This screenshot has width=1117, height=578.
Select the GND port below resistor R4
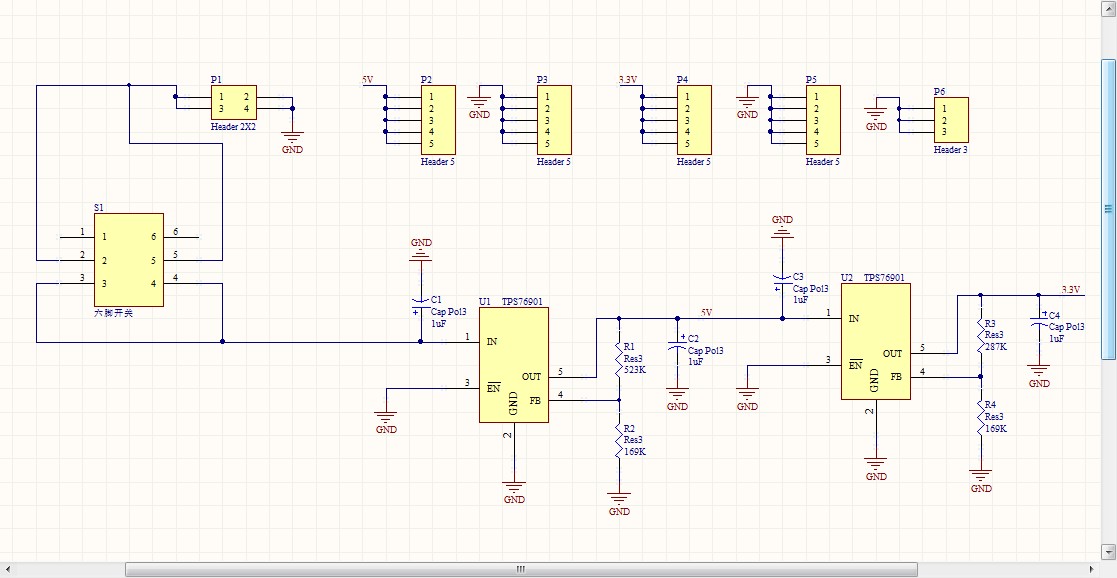point(981,481)
